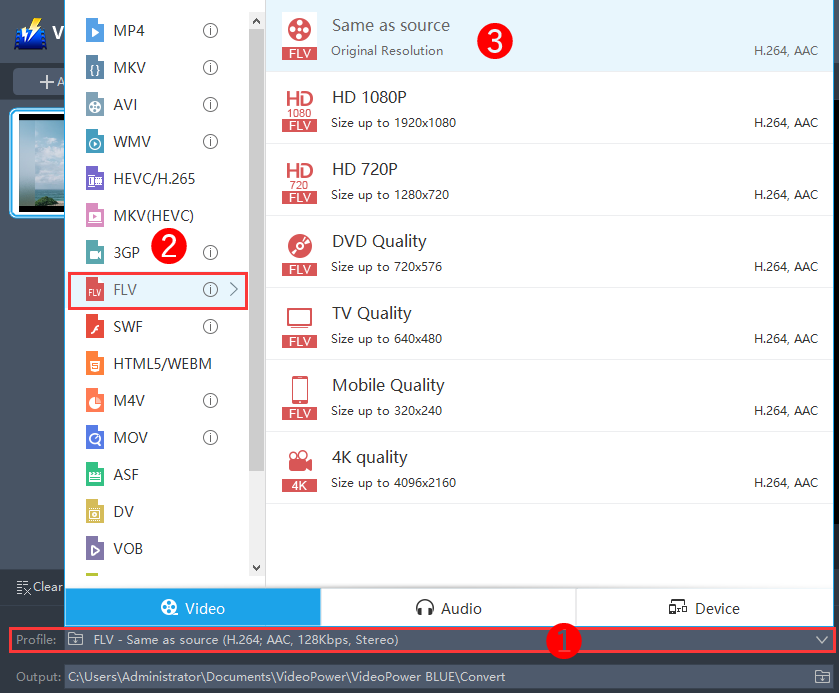Click the info icon next to MOV
Image resolution: width=839 pixels, height=693 pixels.
[210, 437]
